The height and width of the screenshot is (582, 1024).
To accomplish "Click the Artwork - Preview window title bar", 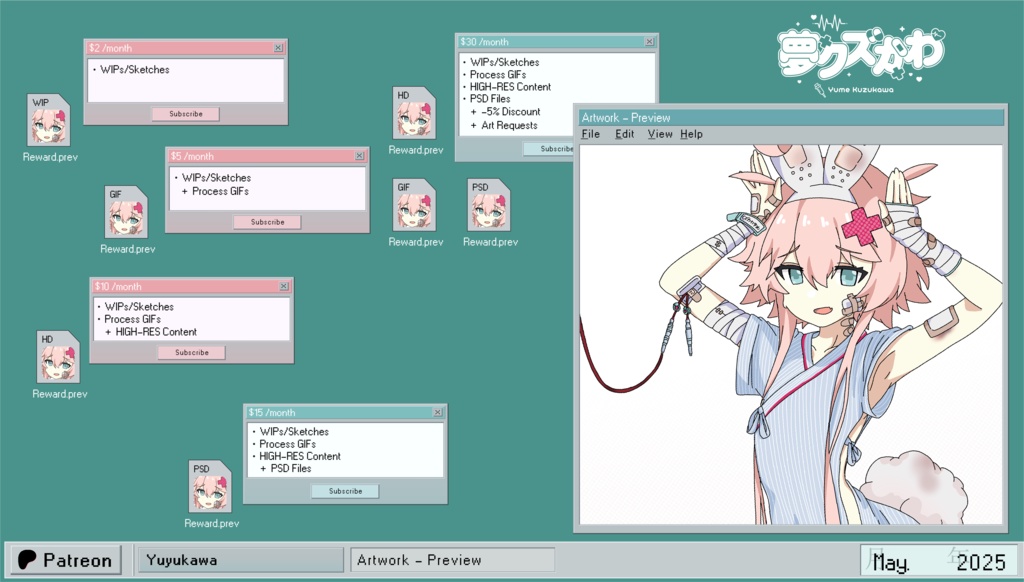I will 790,118.
